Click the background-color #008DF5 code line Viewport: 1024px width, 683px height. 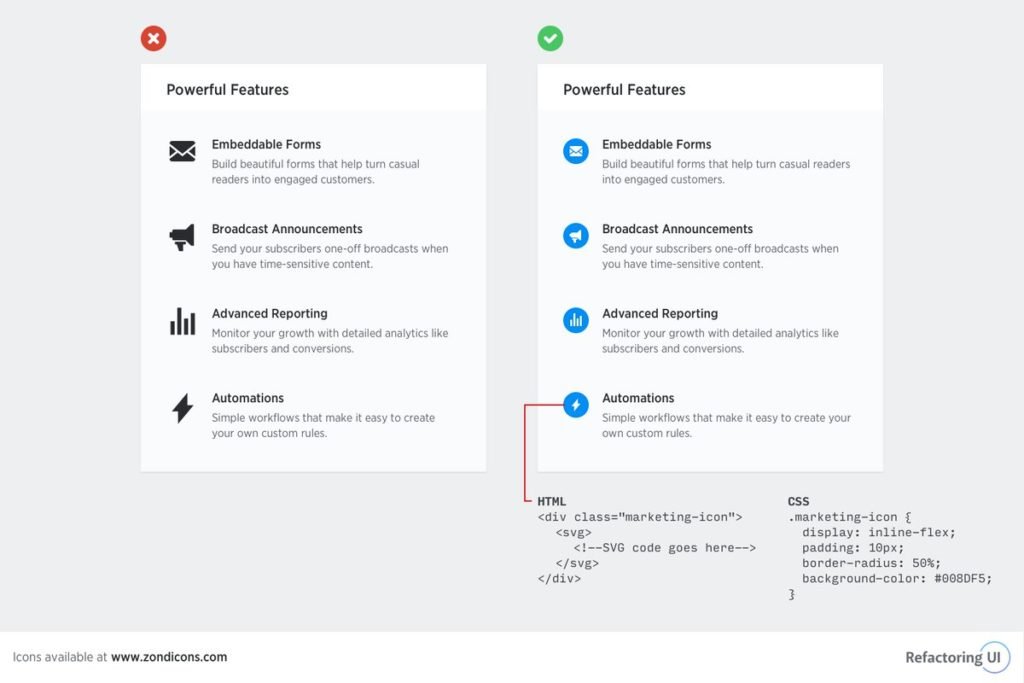897,579
